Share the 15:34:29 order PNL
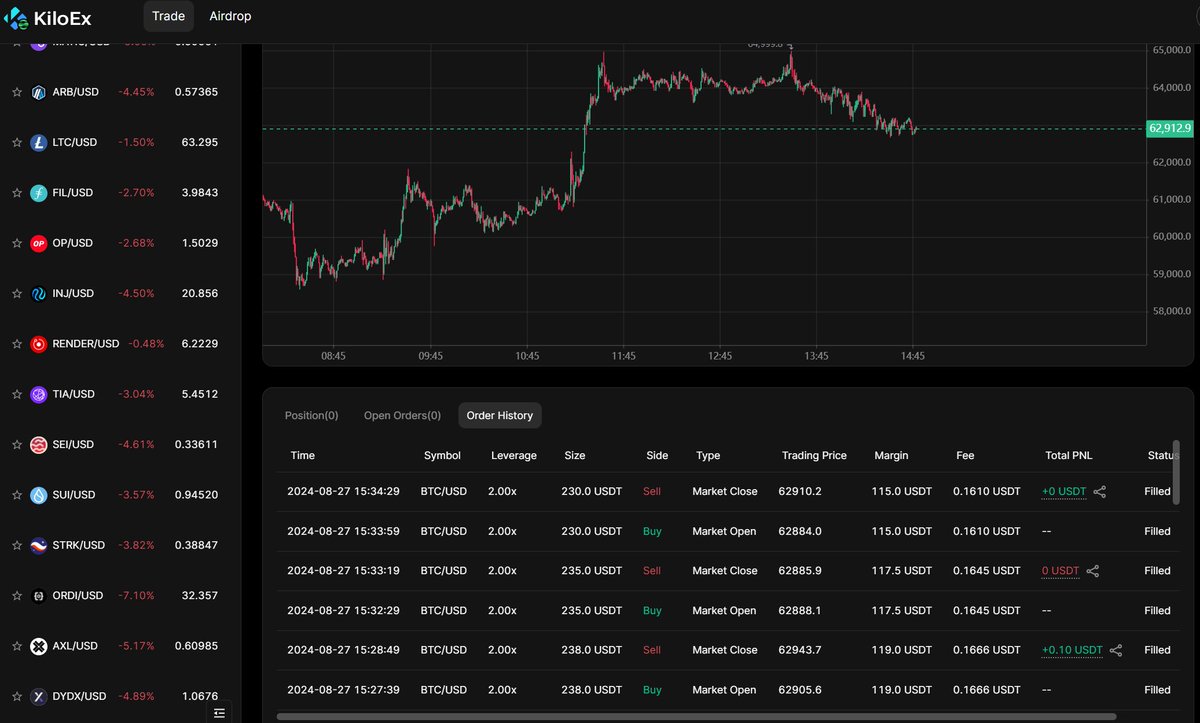 (1100, 492)
